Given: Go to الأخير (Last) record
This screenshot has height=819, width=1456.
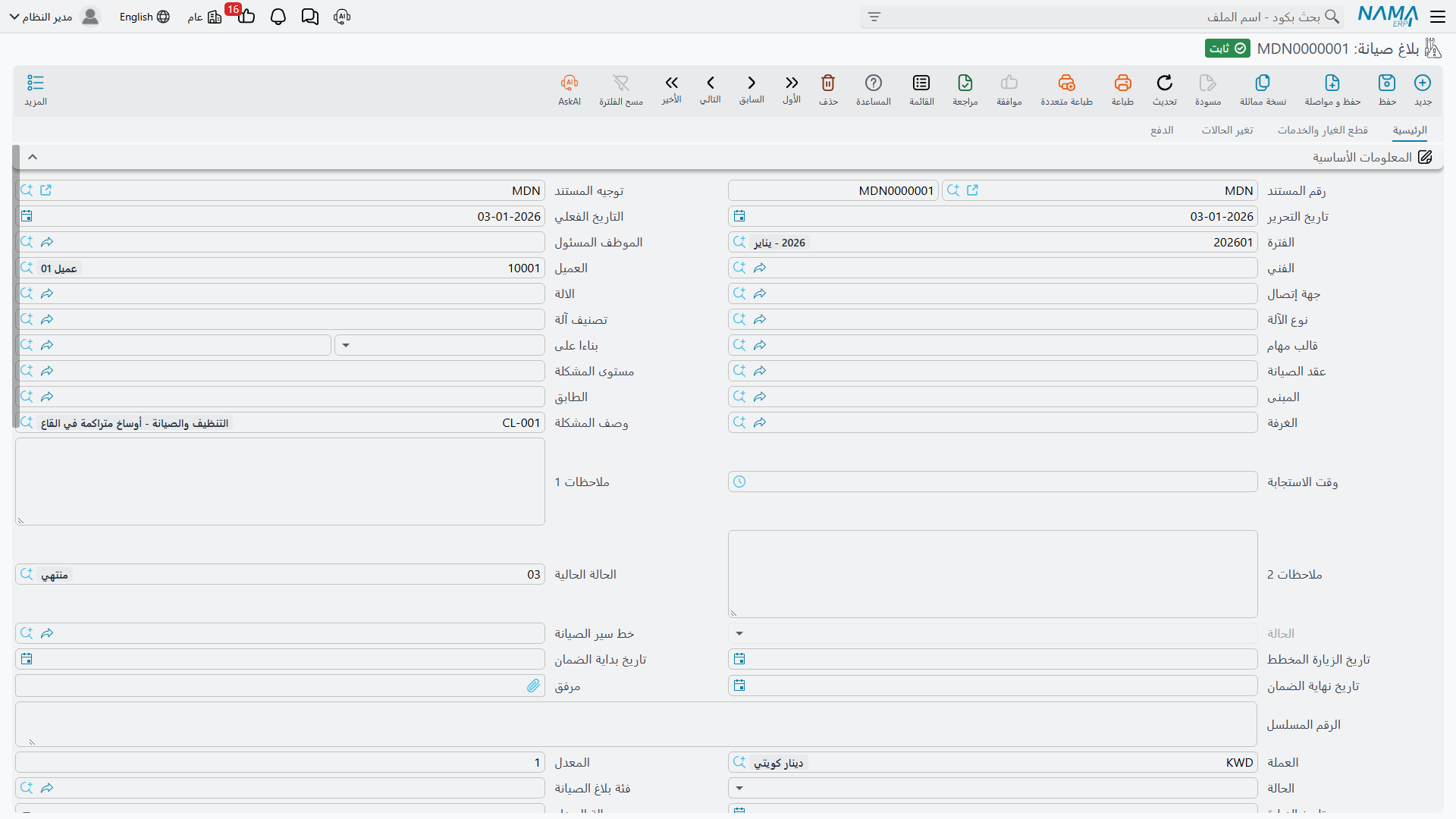Looking at the screenshot, I should point(671,83).
